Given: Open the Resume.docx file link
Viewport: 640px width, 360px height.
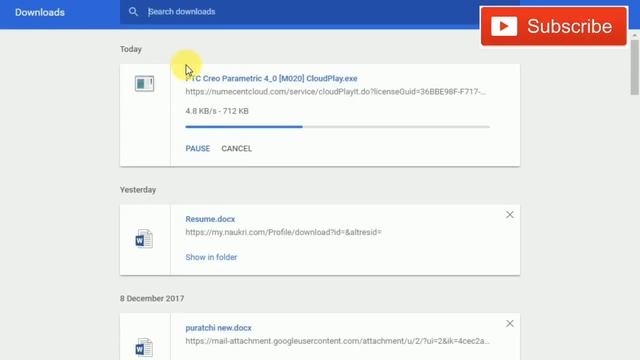Looking at the screenshot, I should [210, 219].
